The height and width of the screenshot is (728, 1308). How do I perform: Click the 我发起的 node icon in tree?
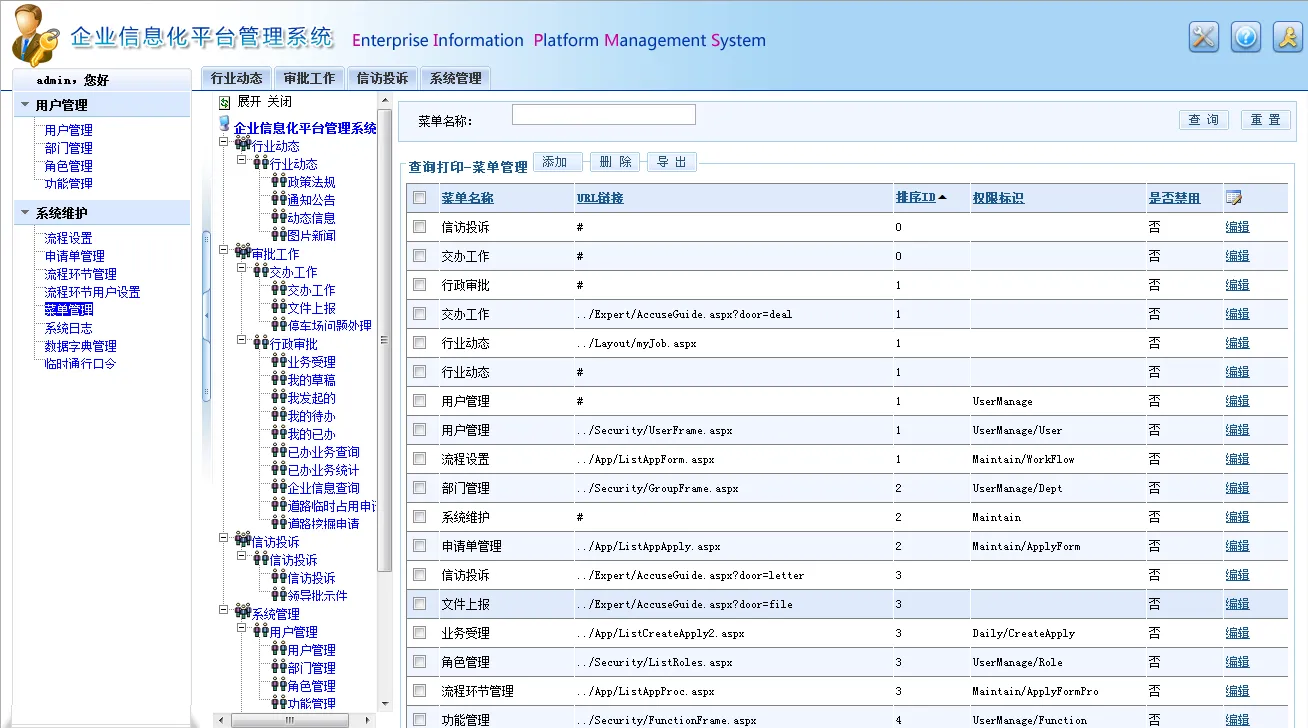(279, 398)
